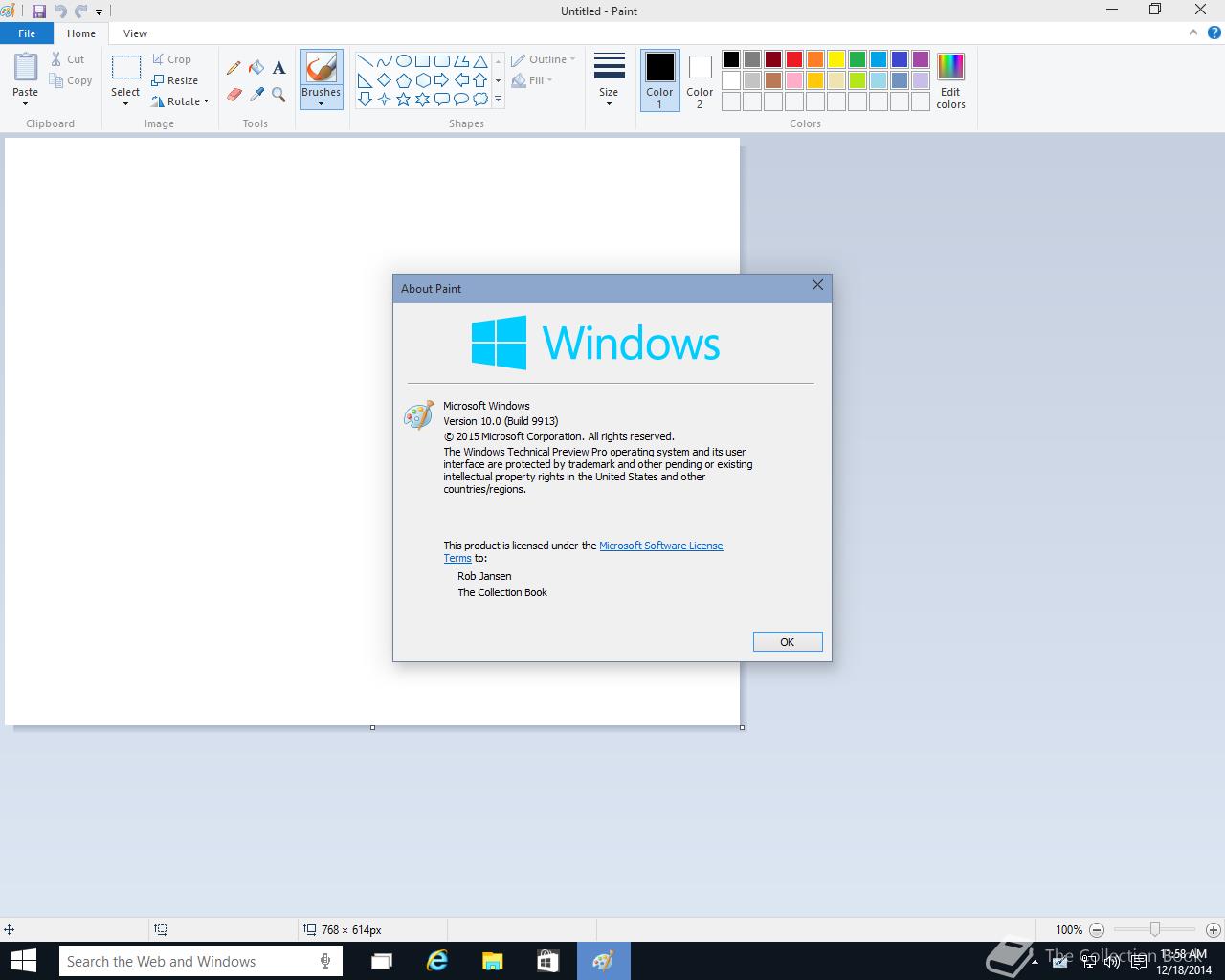Launch Internet Explorer from taskbar
1225x980 pixels.
(437, 961)
